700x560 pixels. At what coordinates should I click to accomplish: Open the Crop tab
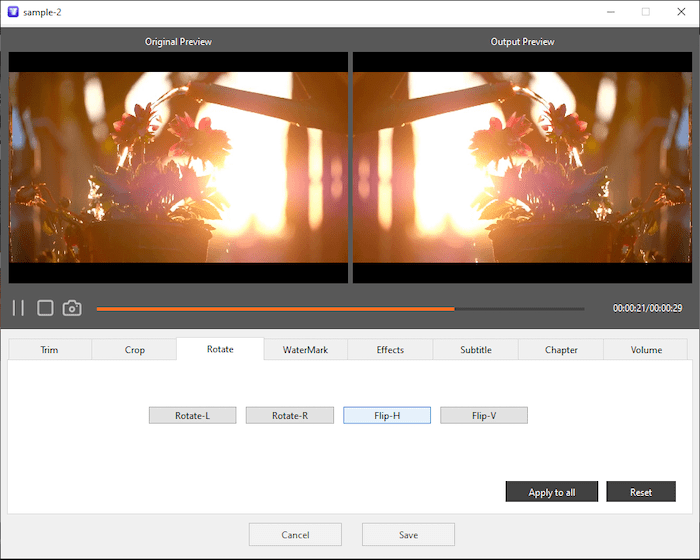tap(135, 350)
